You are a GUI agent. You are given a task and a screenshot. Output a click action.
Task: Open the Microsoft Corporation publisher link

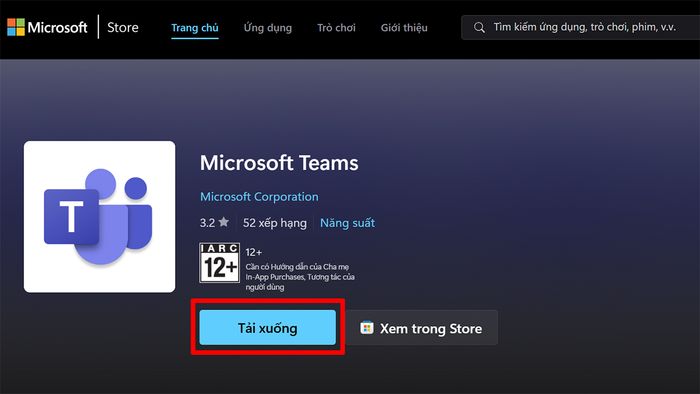(x=259, y=196)
